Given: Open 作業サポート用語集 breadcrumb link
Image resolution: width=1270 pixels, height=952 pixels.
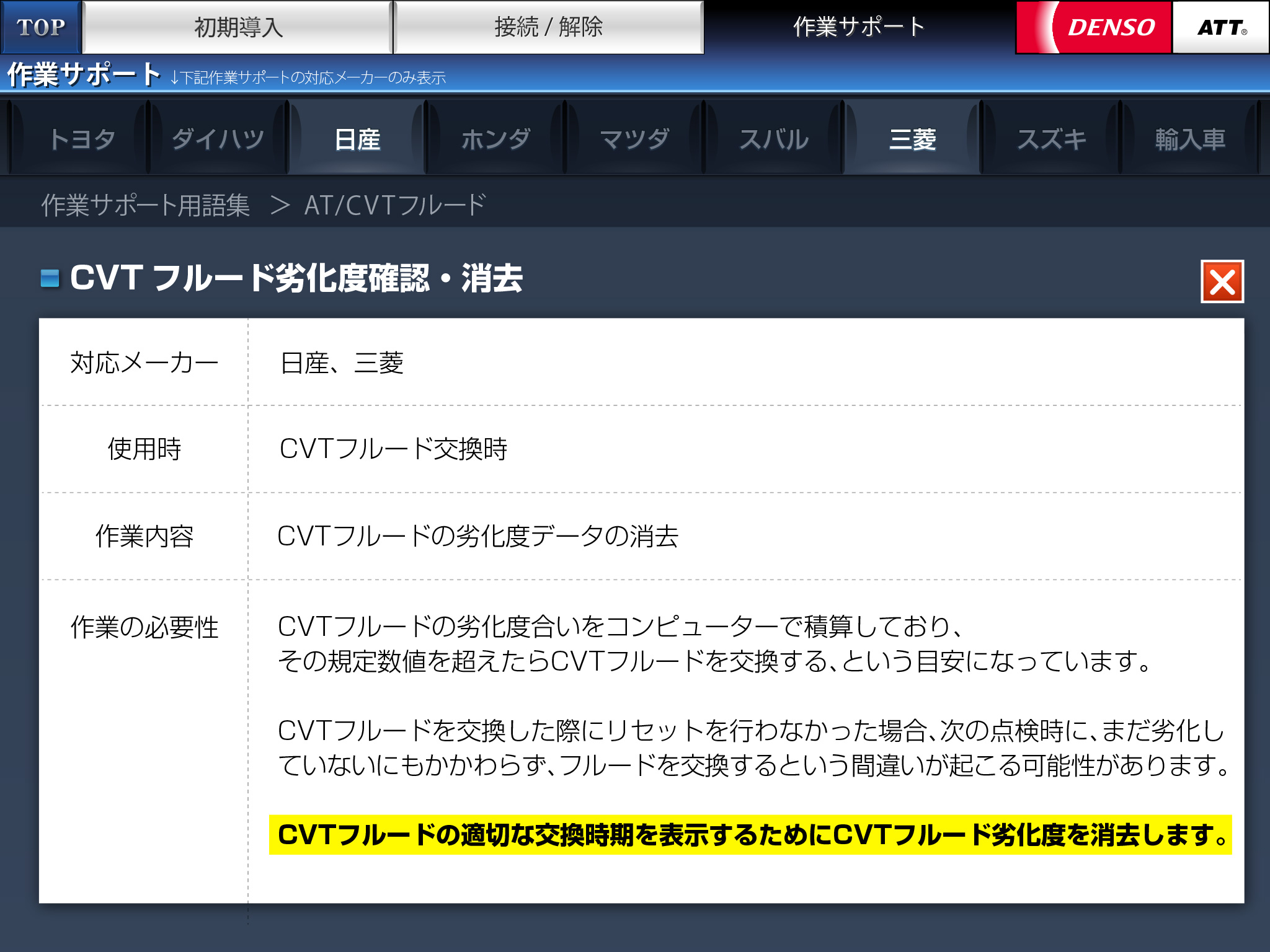Looking at the screenshot, I should [146, 205].
